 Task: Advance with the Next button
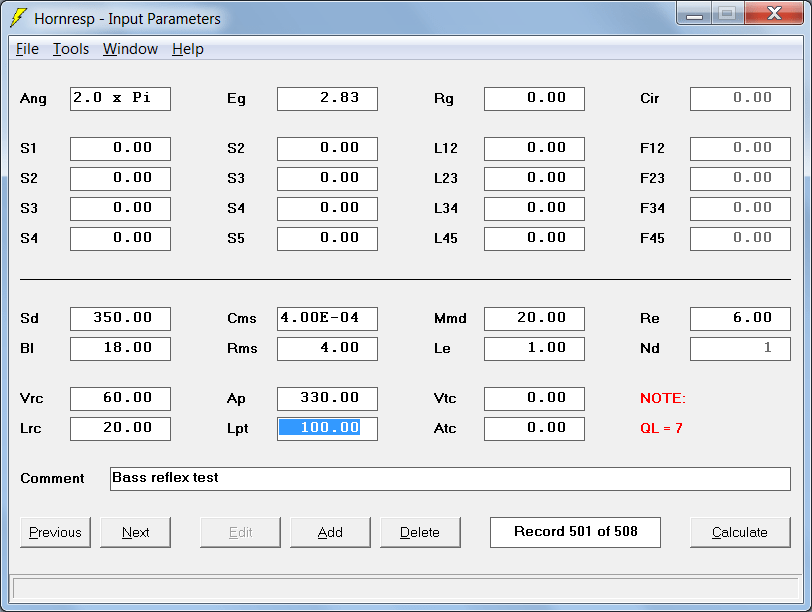(135, 532)
